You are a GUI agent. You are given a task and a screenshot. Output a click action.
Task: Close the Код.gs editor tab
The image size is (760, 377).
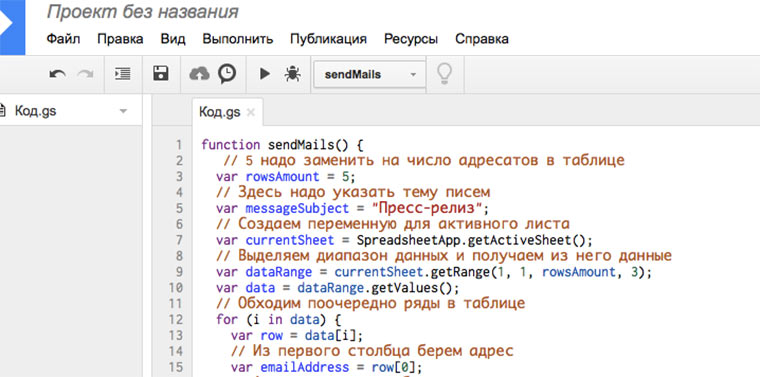(x=251, y=113)
